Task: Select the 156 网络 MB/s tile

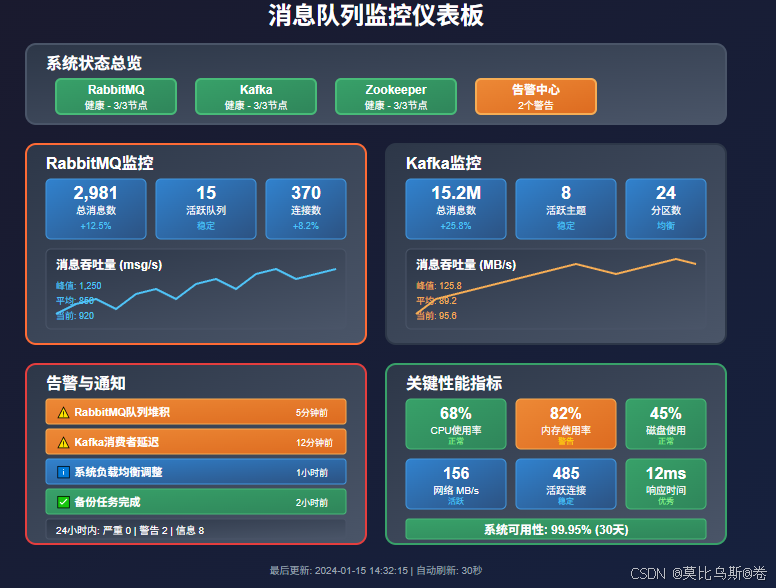Action: point(456,484)
